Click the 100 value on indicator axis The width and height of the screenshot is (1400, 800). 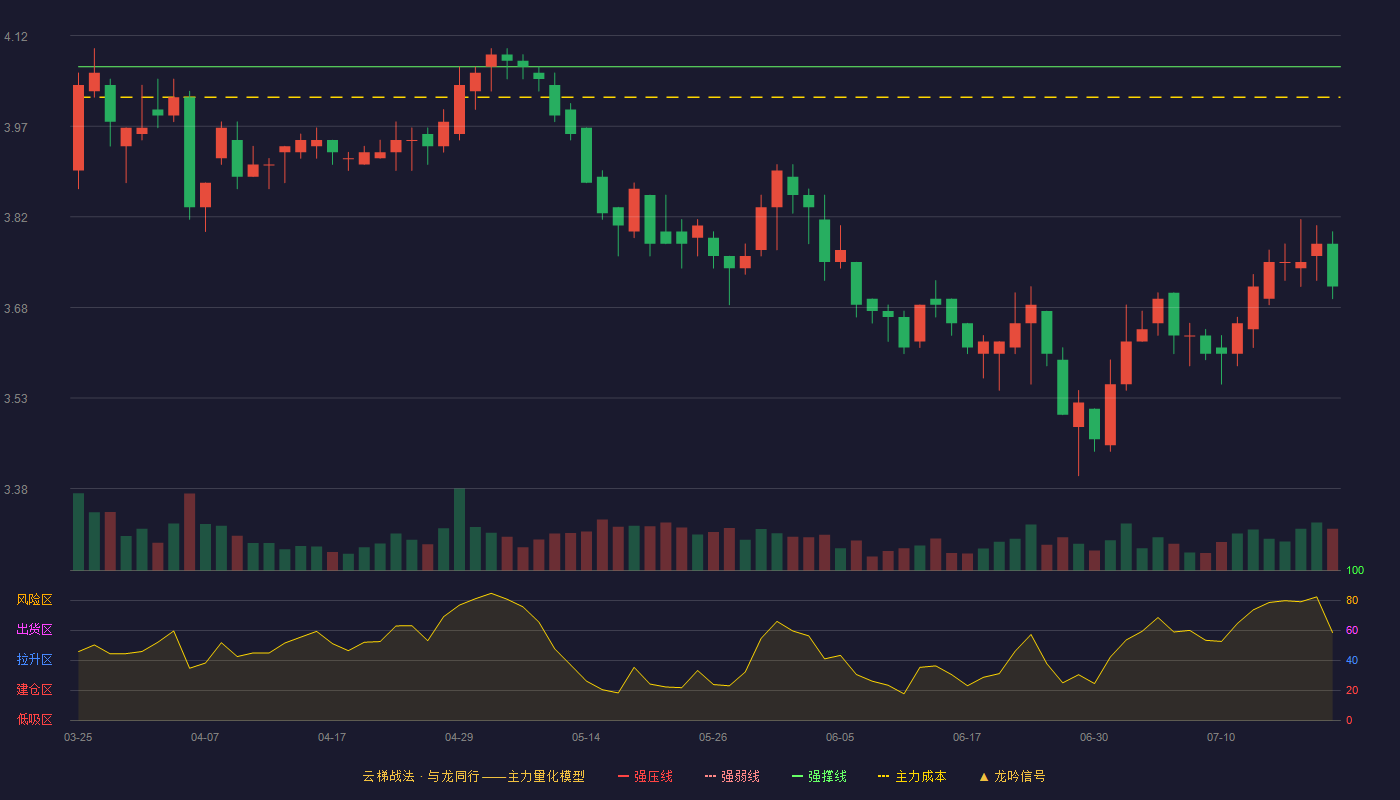1355,571
